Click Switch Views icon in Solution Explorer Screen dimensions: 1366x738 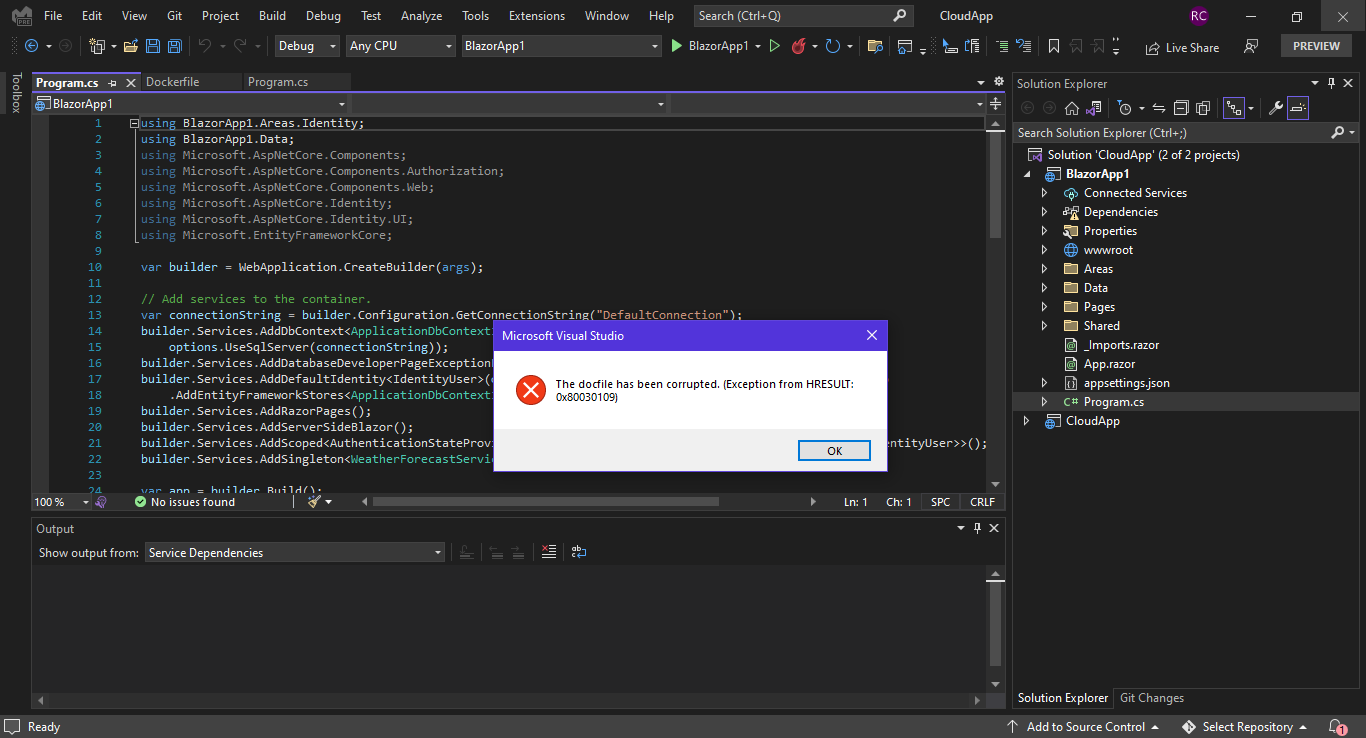pos(1093,108)
